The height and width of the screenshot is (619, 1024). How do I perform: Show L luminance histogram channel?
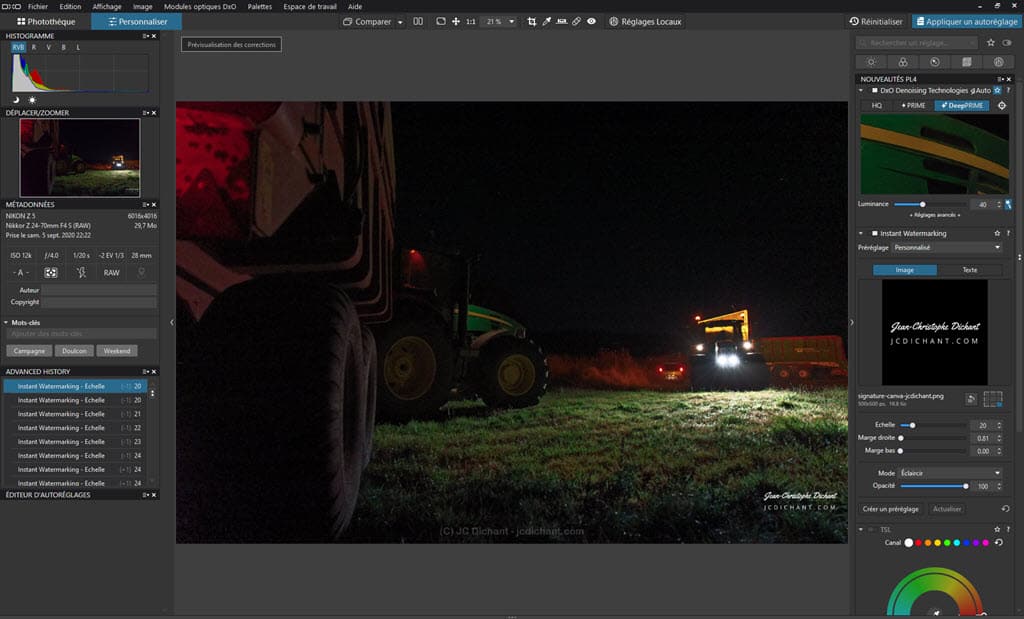click(x=78, y=47)
